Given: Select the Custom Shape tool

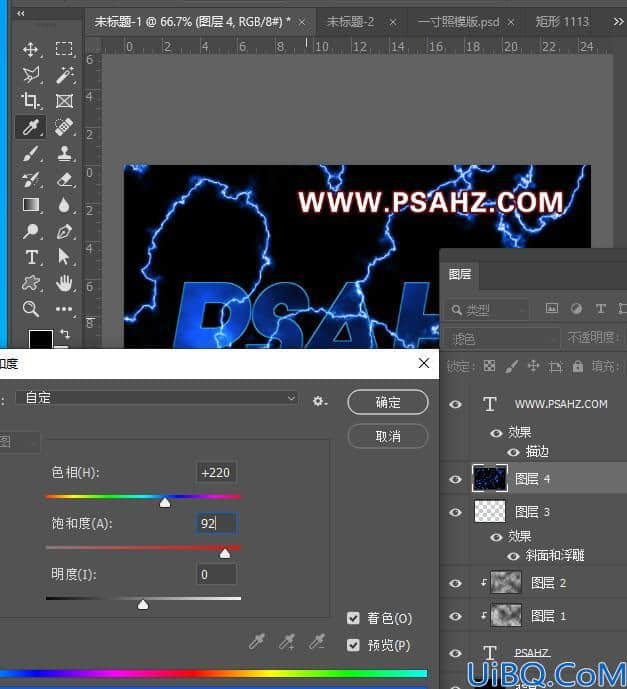Looking at the screenshot, I should [31, 283].
